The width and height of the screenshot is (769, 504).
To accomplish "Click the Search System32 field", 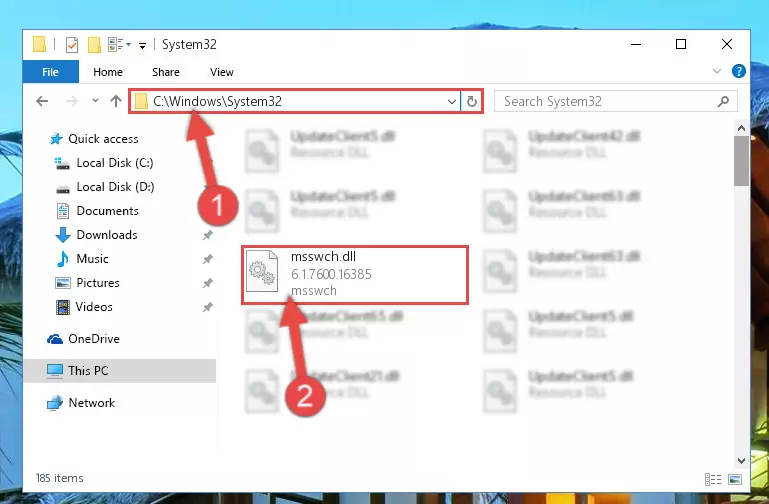I will pyautogui.click(x=615, y=101).
